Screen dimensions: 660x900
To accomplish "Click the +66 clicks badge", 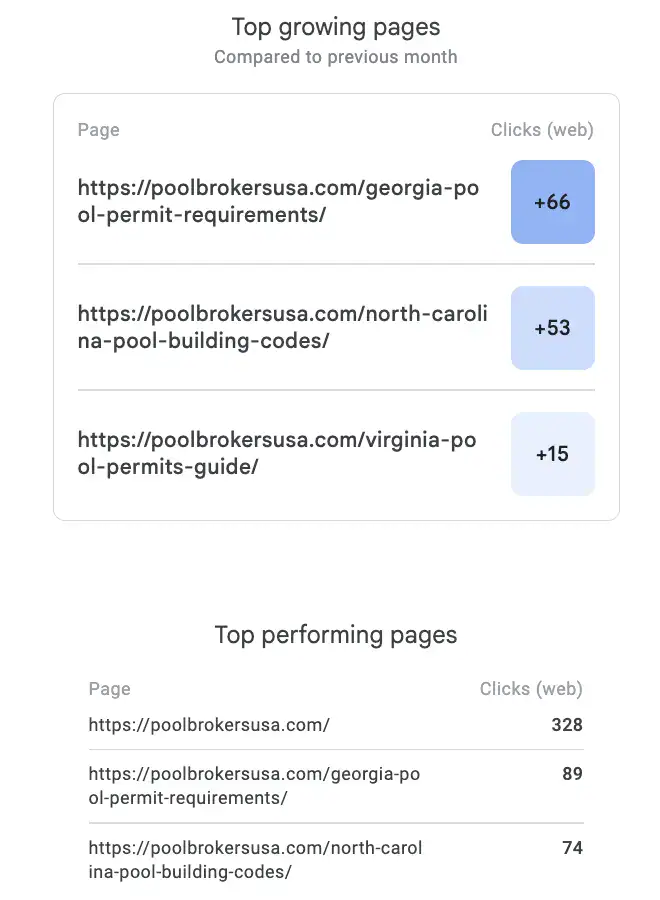I will pyautogui.click(x=552, y=202).
